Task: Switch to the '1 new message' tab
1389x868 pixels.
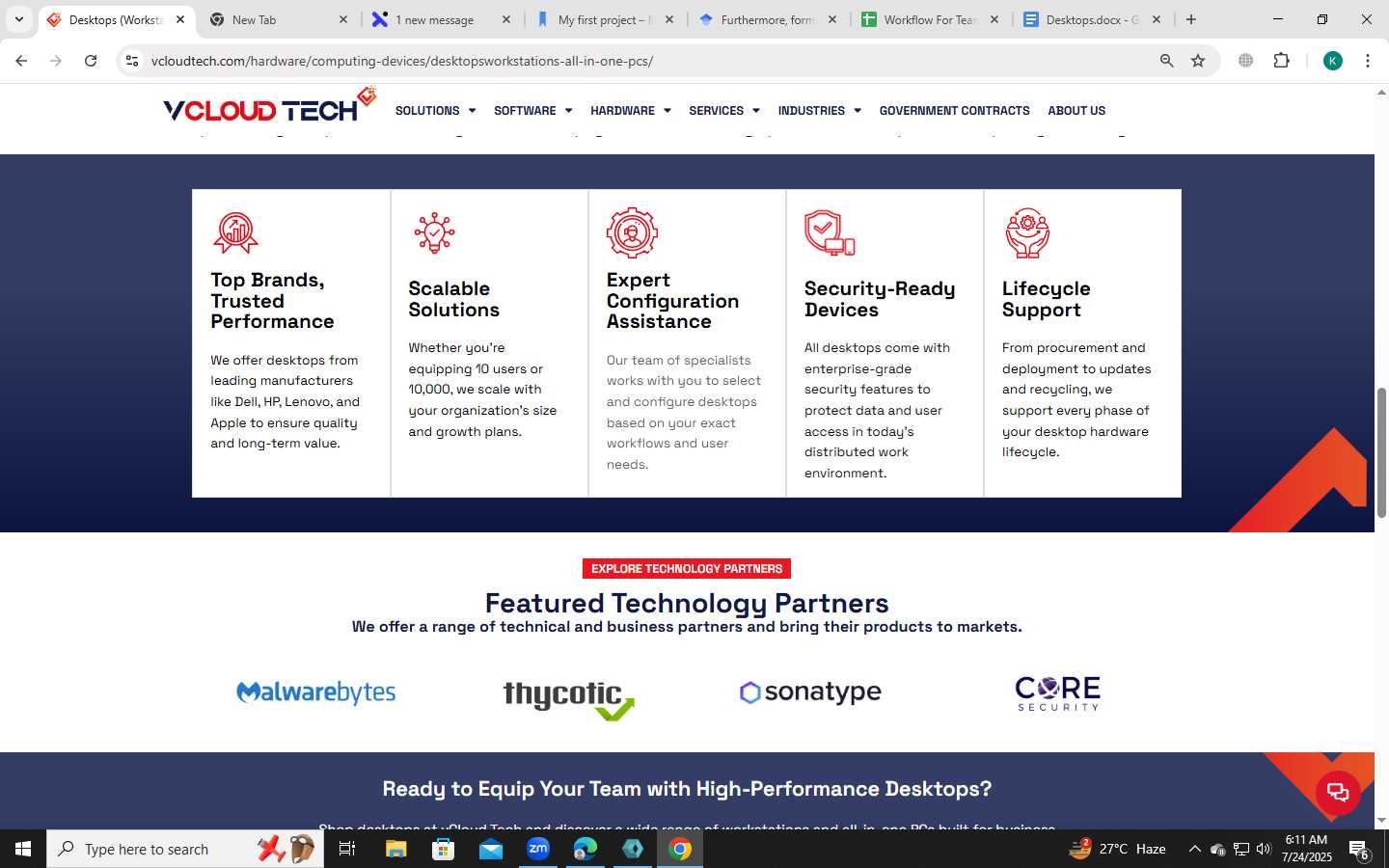Action: [442, 19]
